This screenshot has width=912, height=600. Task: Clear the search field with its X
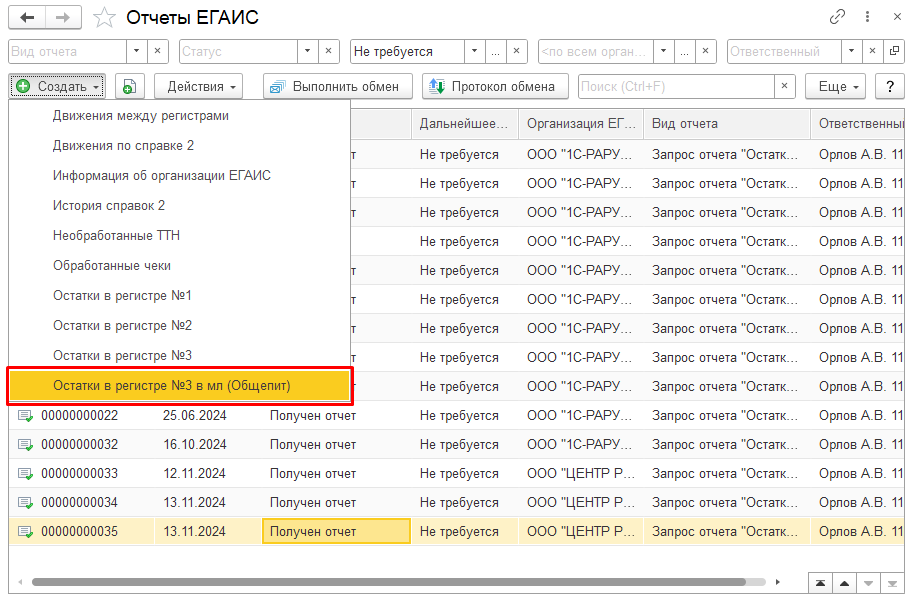tap(785, 87)
